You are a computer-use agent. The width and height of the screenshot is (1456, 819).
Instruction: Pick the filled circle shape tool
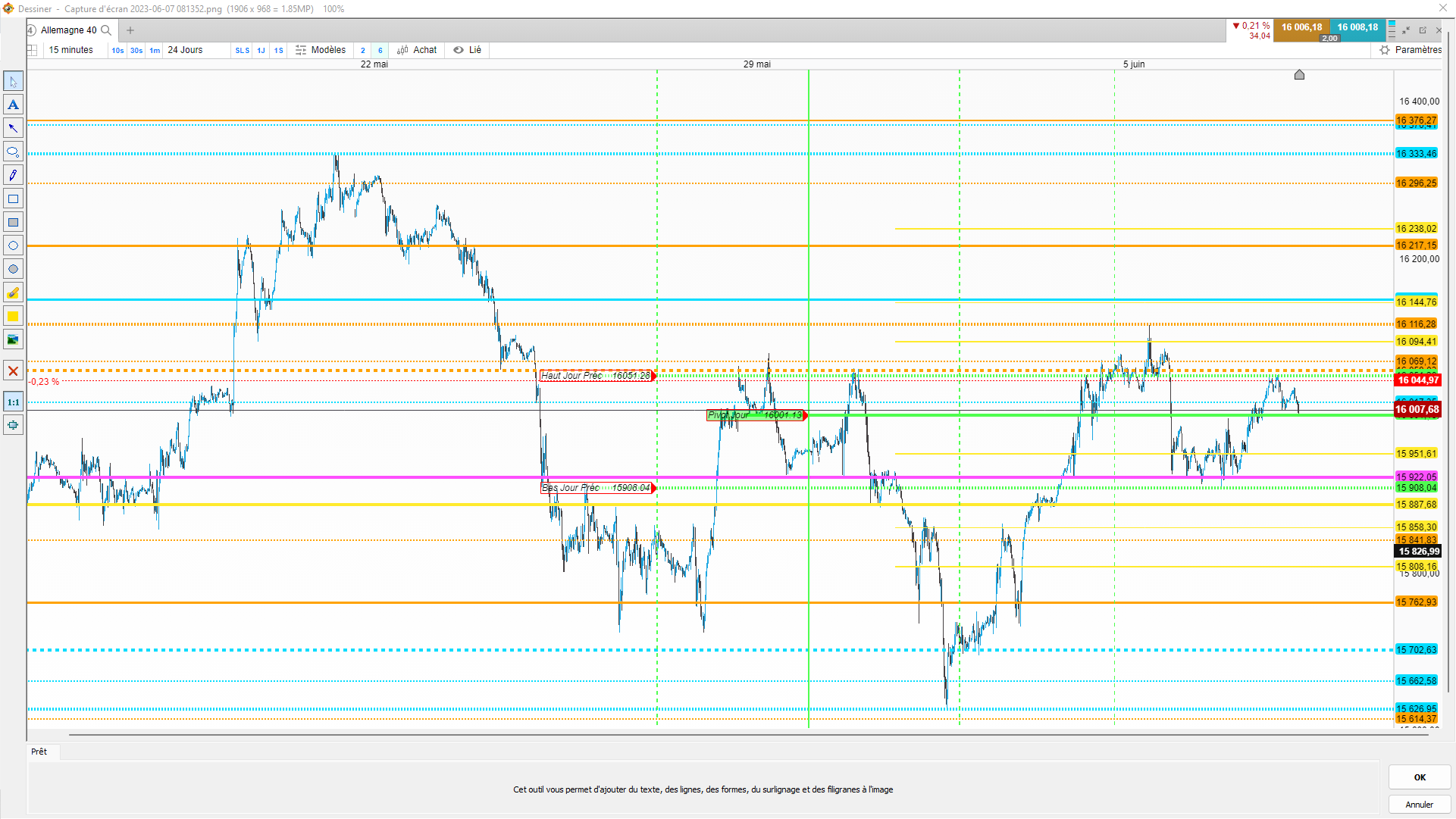tap(13, 269)
